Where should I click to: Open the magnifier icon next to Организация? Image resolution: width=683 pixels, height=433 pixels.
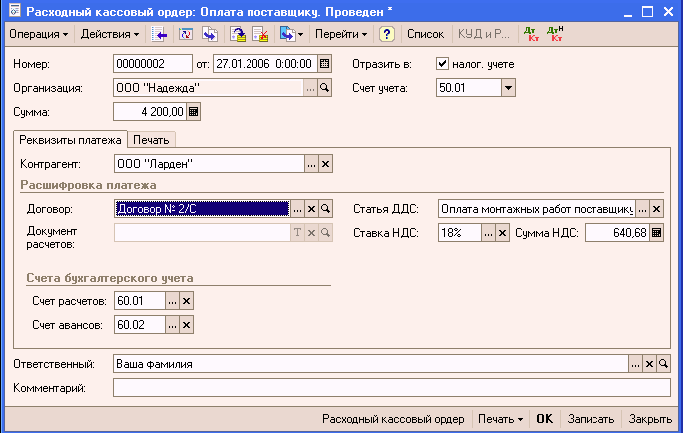[x=325, y=88]
